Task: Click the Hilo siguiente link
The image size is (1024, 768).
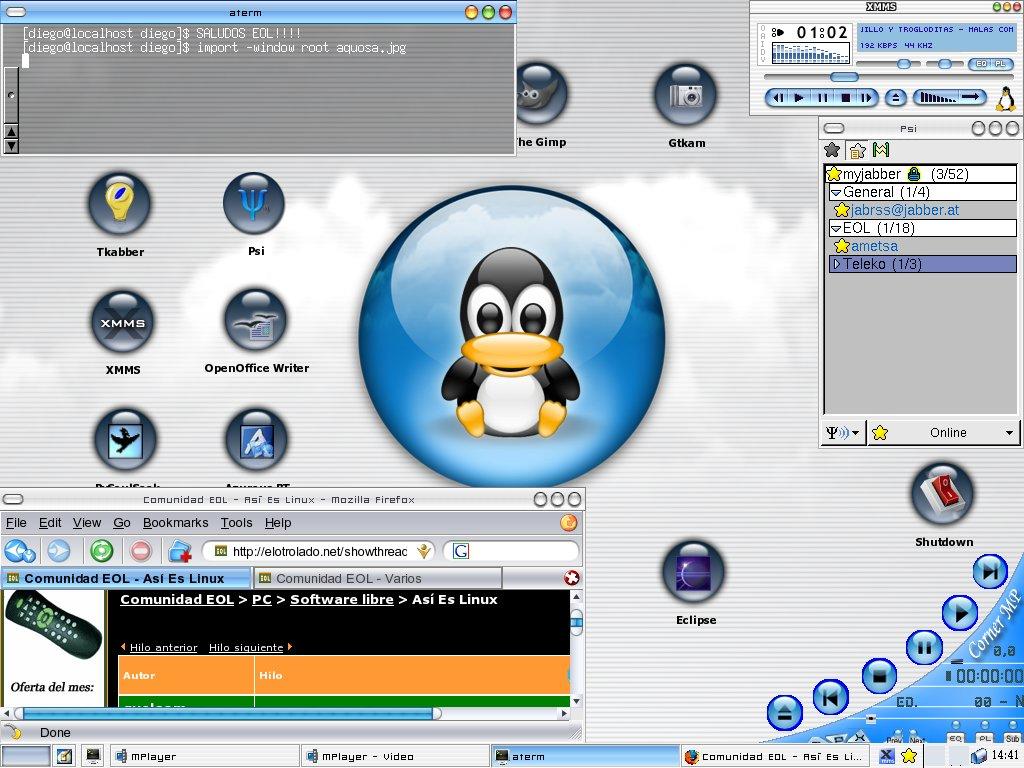Action: pyautogui.click(x=246, y=648)
